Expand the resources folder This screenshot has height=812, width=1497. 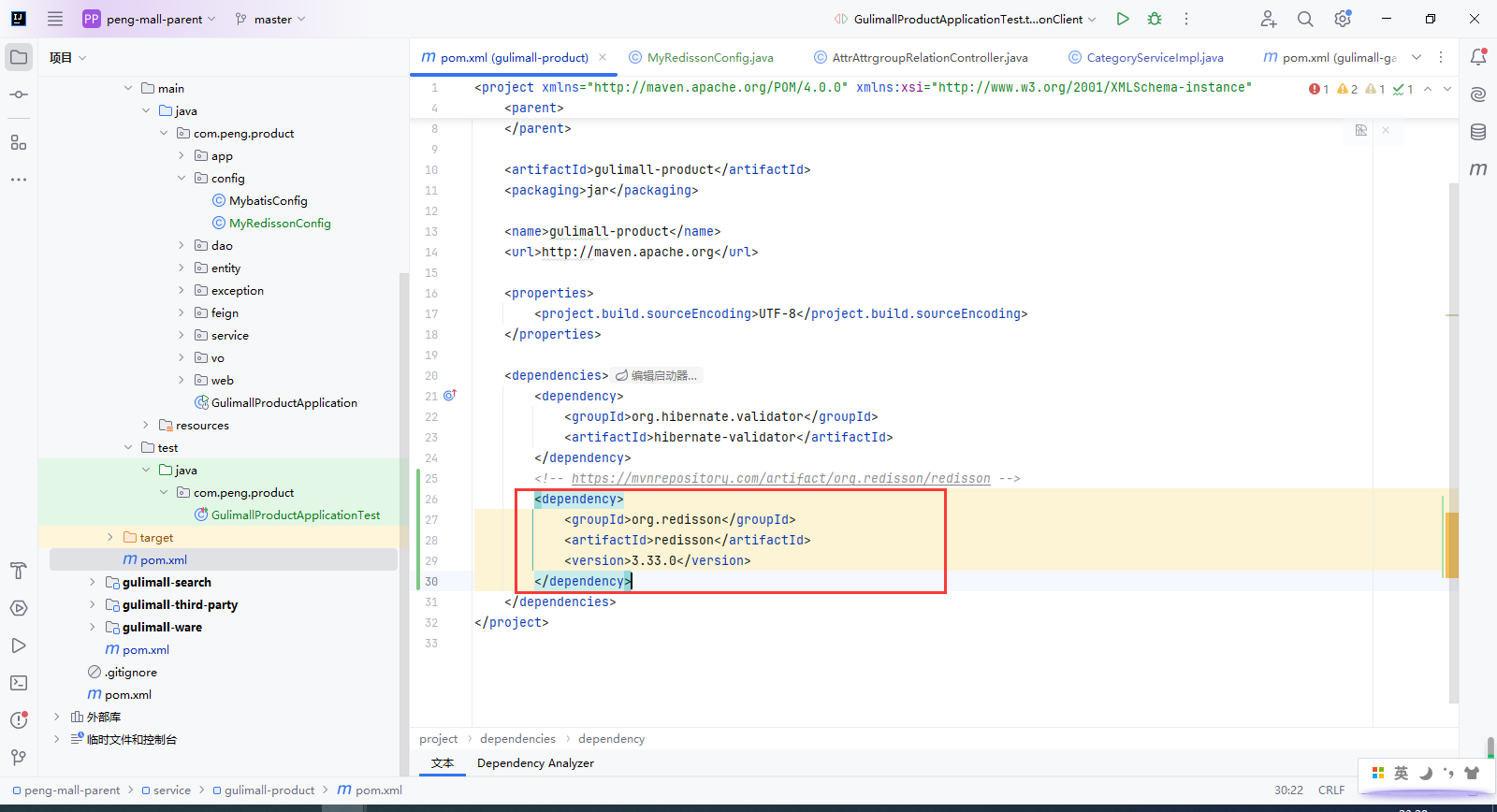coord(146,425)
